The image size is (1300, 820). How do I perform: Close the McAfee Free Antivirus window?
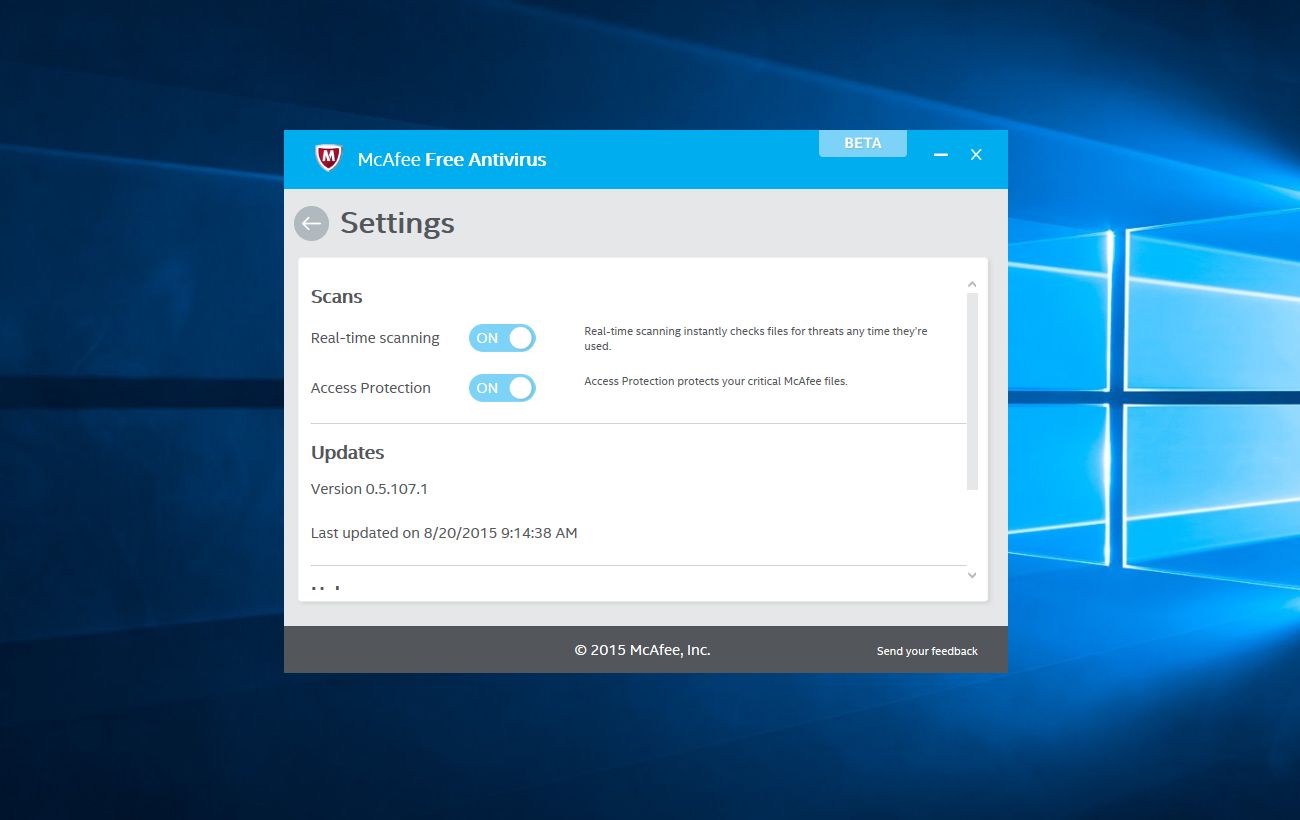(976, 155)
